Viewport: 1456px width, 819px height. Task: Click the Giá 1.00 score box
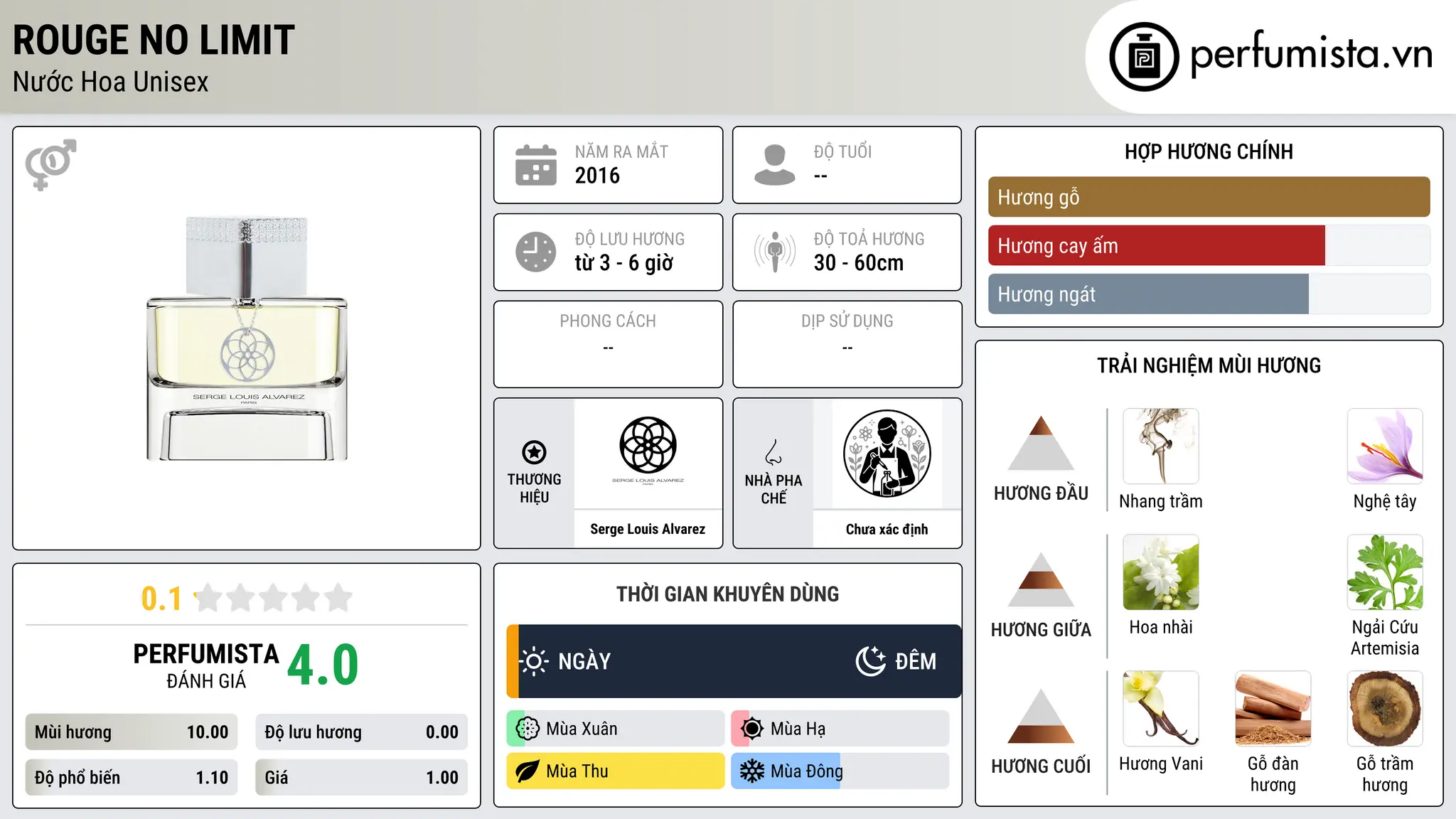coord(362,778)
